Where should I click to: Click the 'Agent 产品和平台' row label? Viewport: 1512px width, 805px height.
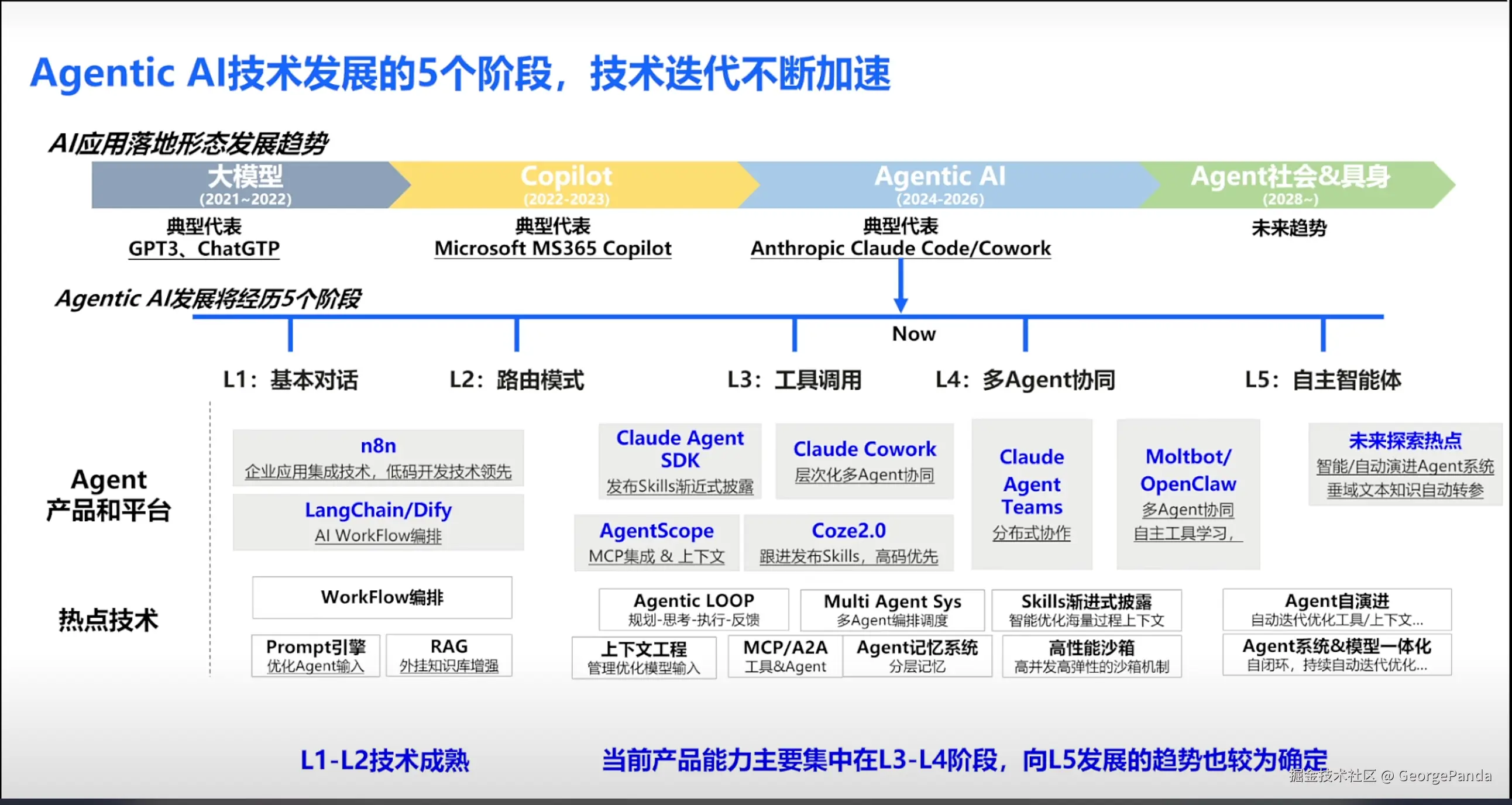109,494
